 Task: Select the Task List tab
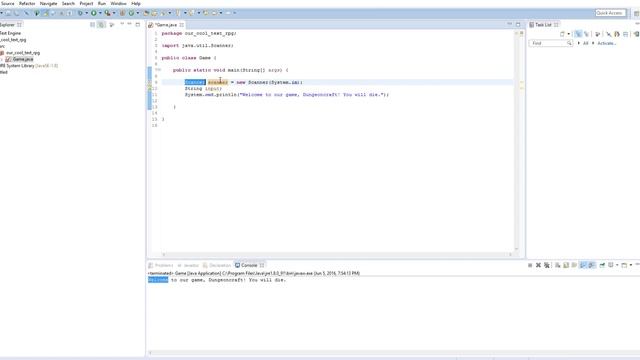click(543, 25)
